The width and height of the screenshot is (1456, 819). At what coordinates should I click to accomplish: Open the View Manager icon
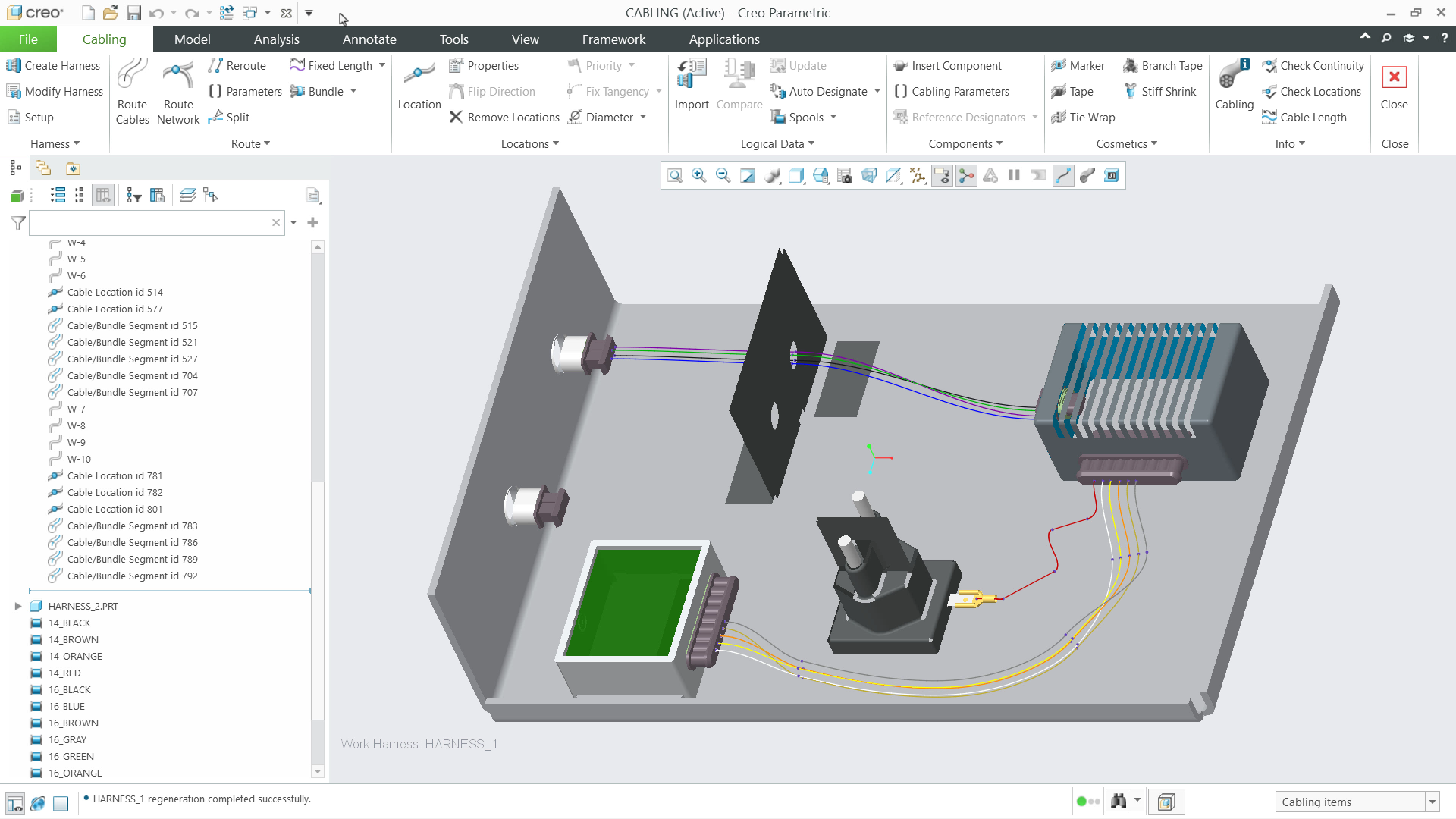coord(845,176)
